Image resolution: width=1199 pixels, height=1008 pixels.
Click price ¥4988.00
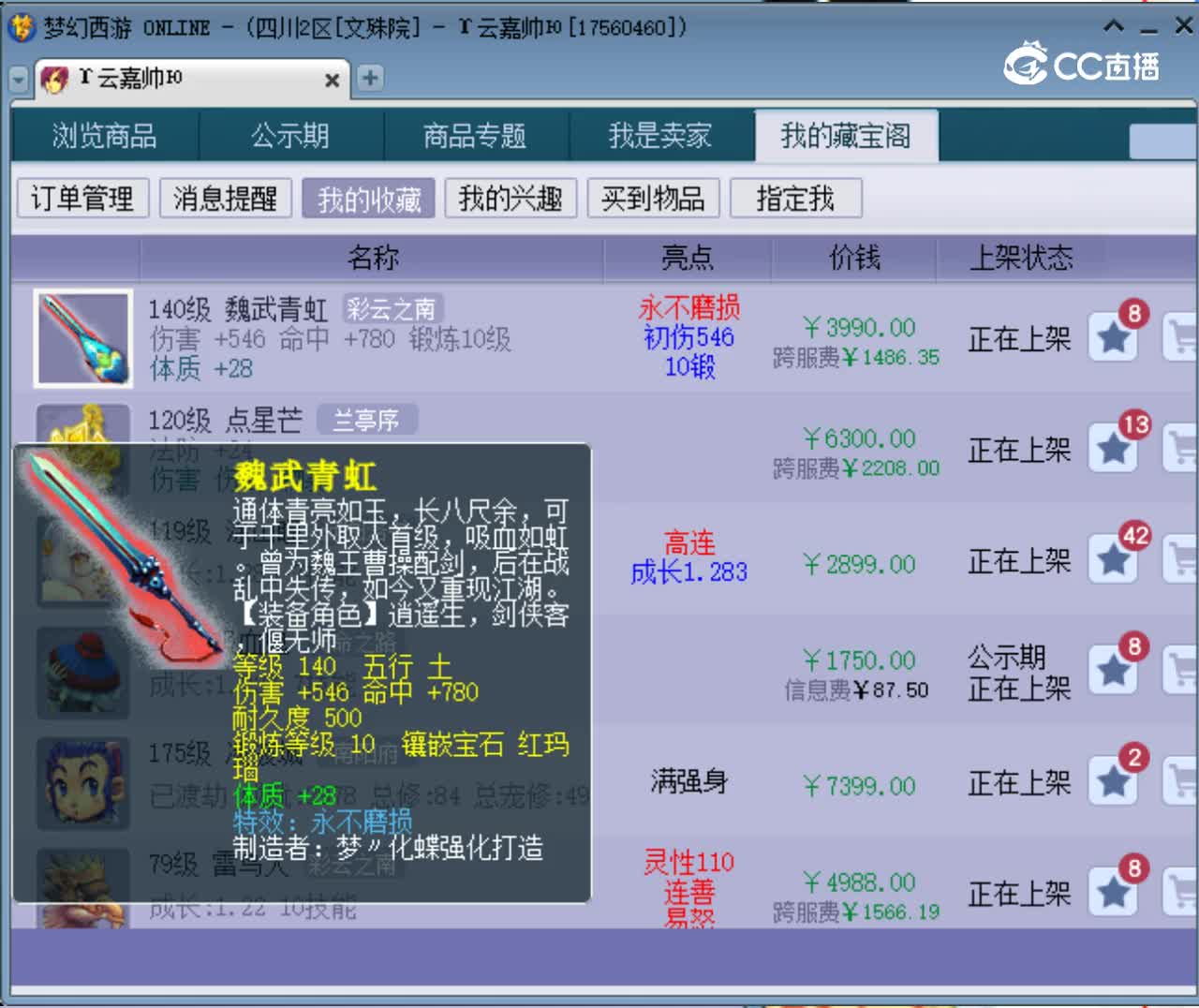[x=859, y=882]
